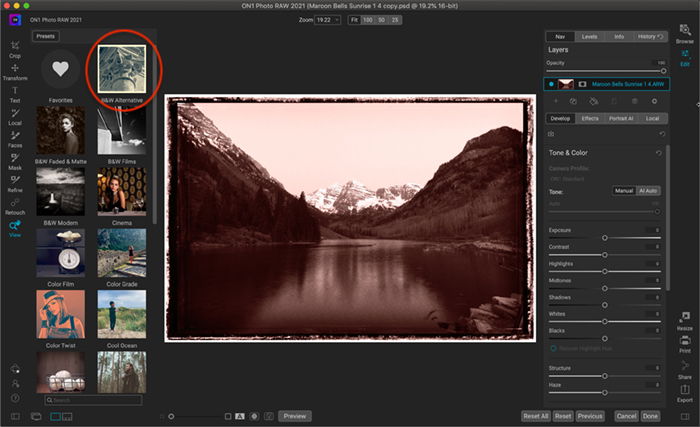The height and width of the screenshot is (427, 700).
Task: Open the Browse module
Action: (x=684, y=33)
